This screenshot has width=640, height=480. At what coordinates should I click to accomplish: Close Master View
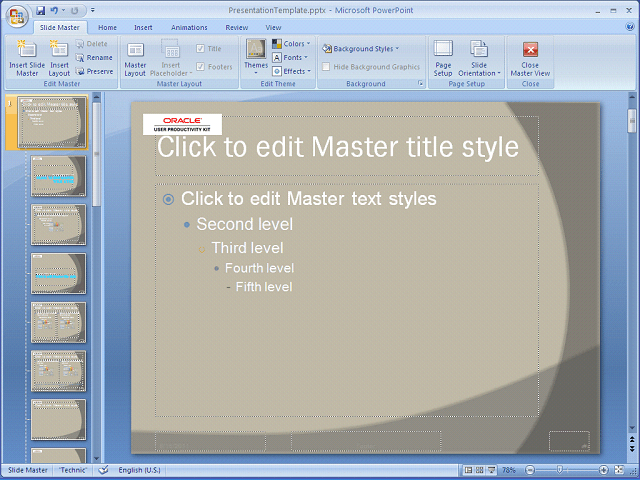530,58
